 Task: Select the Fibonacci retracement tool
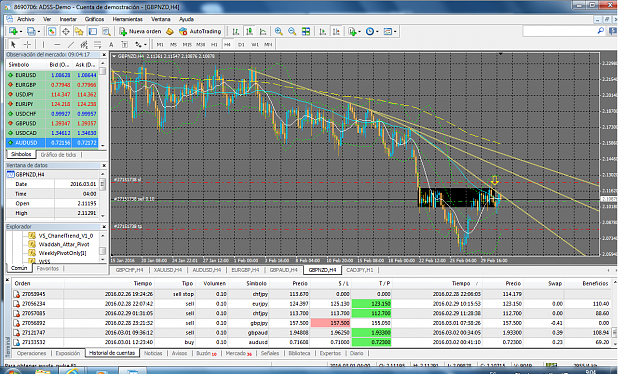pyautogui.click(x=98, y=44)
